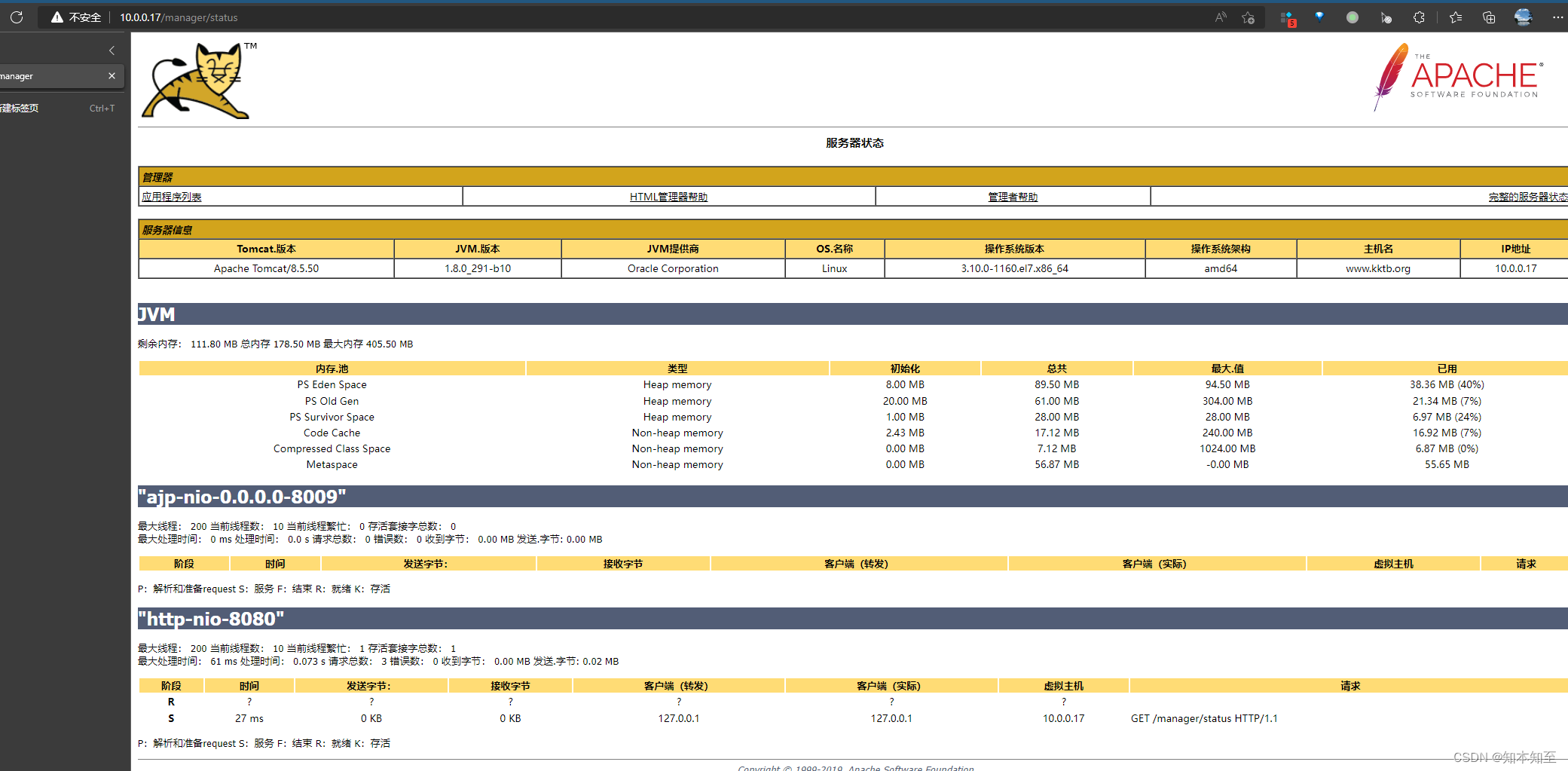Click the GET /manager/status HTTP/1.1 request cell
The image size is (1568, 771).
[1204, 718]
